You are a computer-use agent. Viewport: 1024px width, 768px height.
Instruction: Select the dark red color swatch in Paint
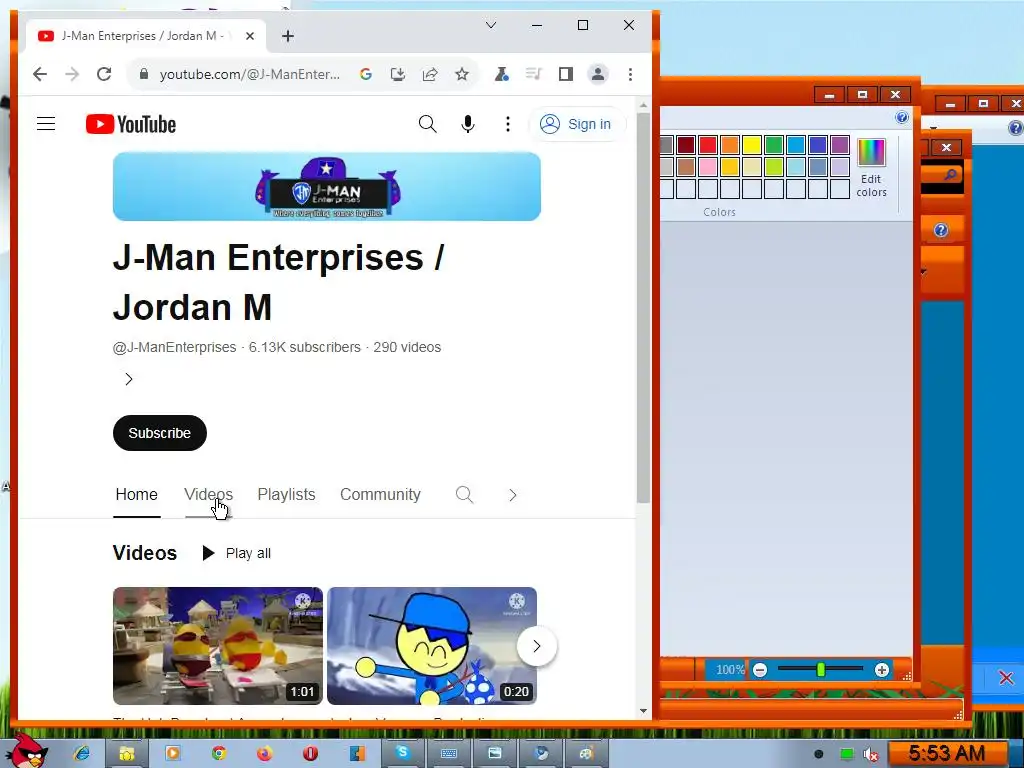686,145
